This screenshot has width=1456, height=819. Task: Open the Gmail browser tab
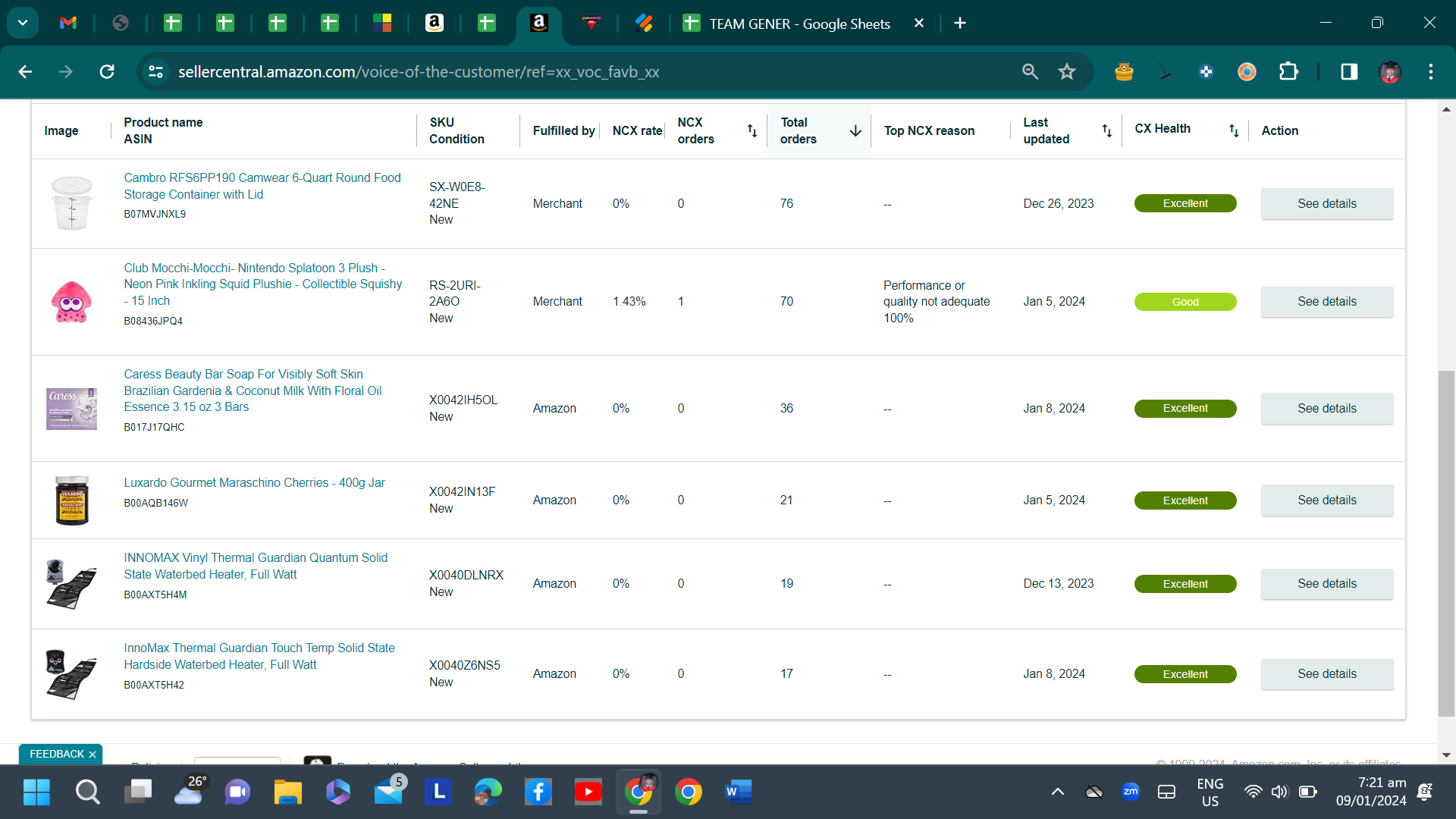point(68,24)
